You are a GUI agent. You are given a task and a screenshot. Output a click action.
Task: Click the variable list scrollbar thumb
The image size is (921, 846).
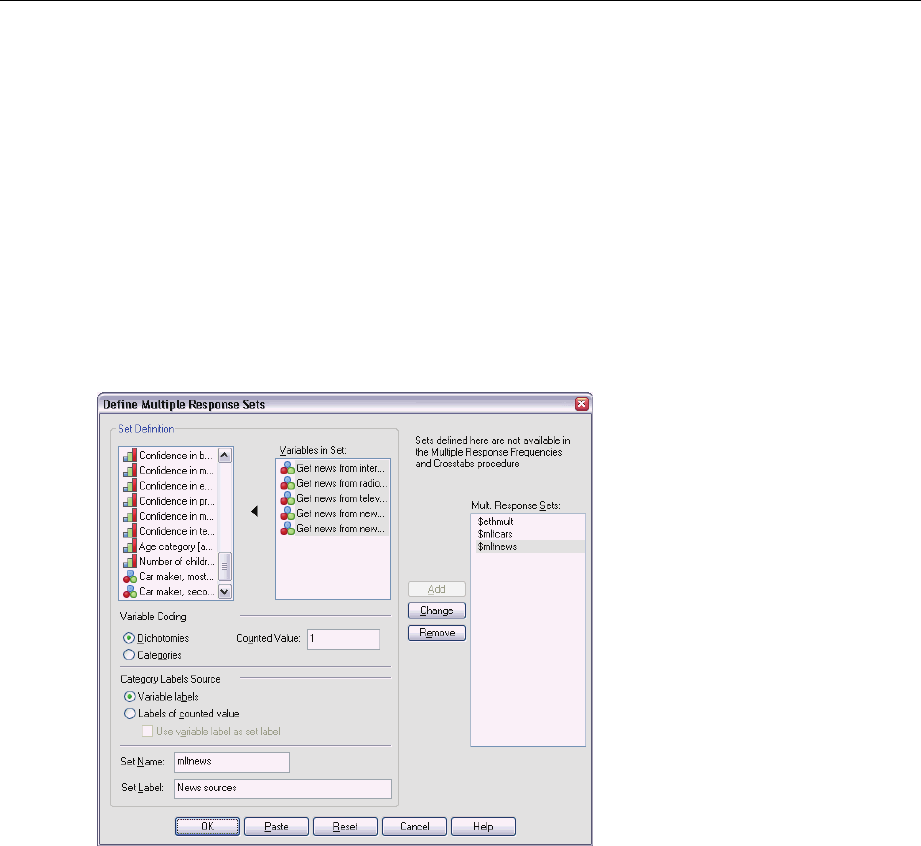point(225,567)
